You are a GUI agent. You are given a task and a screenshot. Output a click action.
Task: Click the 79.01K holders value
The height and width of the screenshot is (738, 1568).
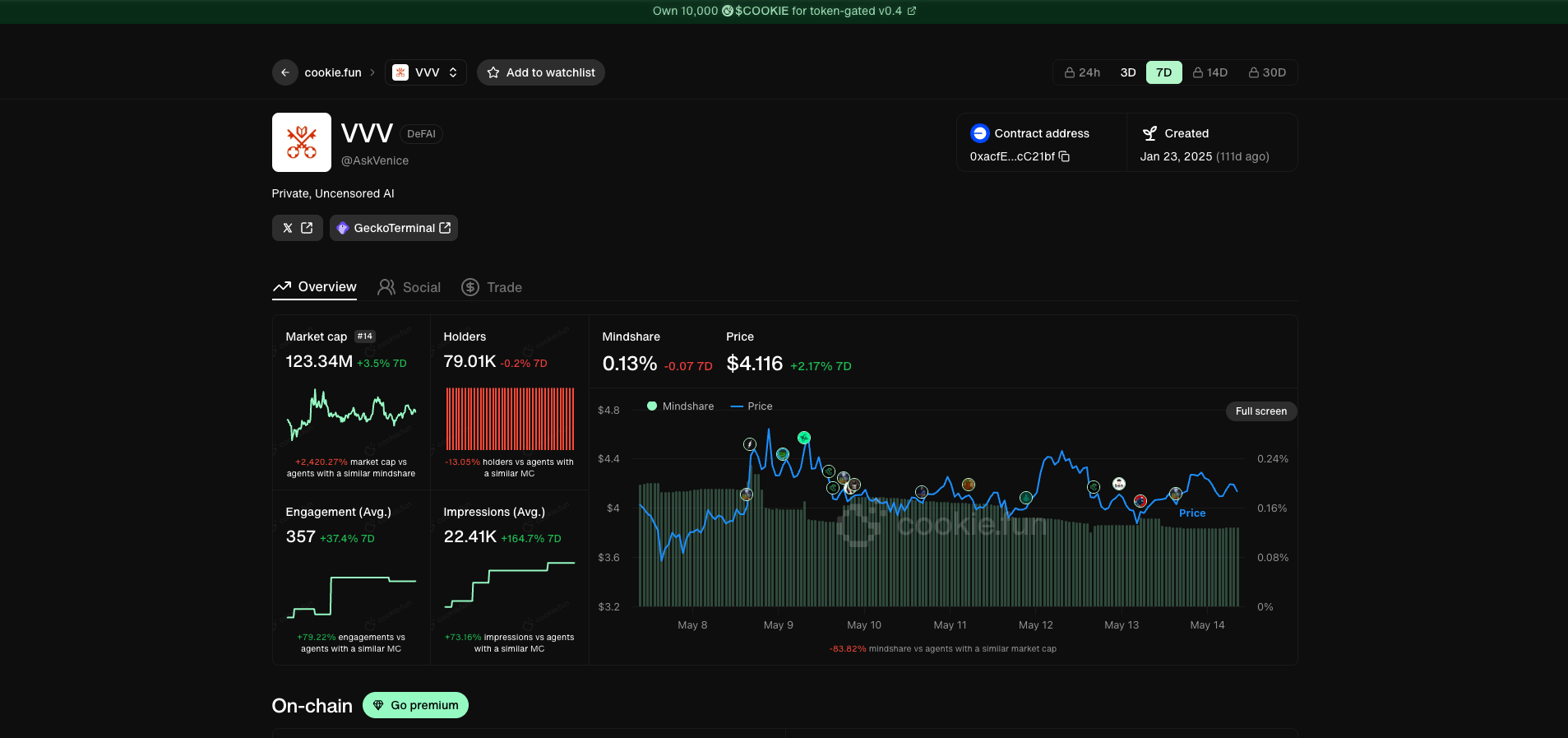click(469, 361)
